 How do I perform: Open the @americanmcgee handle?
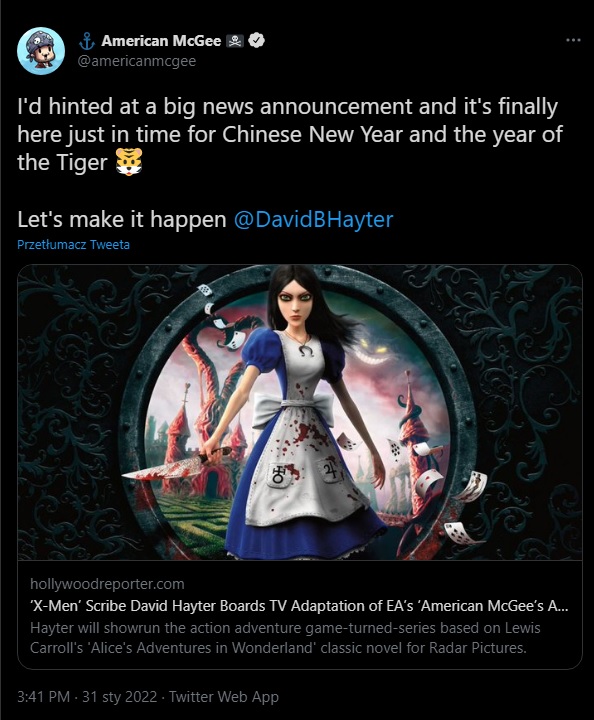pos(137,61)
